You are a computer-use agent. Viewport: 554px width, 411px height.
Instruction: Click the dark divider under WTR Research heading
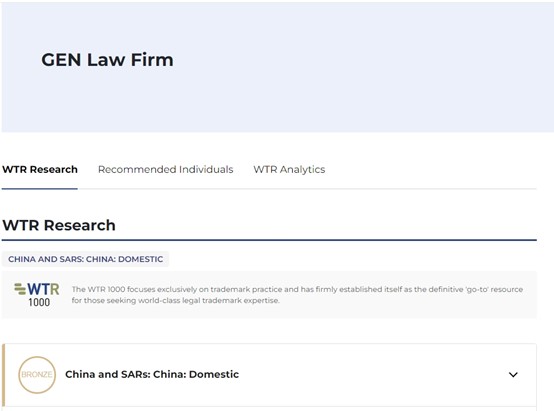point(269,240)
